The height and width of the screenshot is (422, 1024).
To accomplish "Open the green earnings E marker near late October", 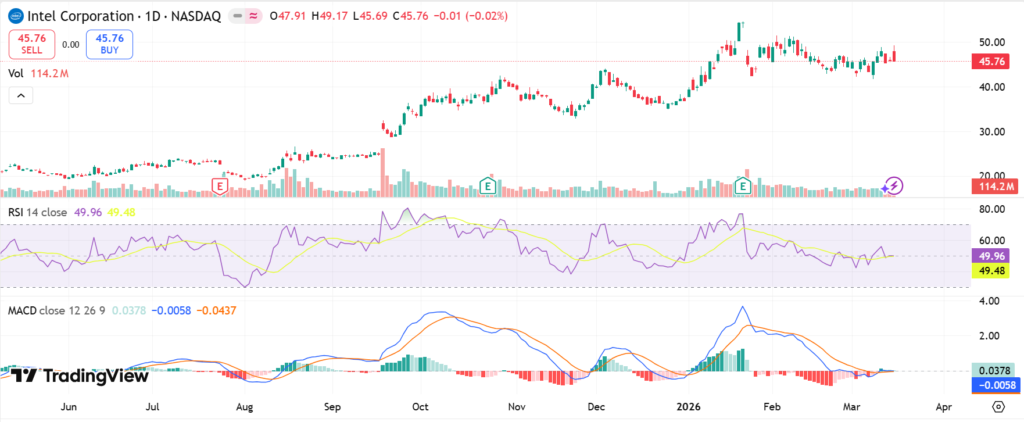I will point(487,186).
